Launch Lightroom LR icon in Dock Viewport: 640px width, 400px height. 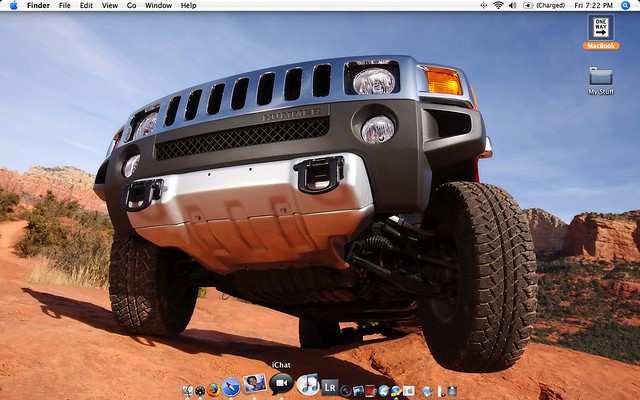tap(330, 388)
